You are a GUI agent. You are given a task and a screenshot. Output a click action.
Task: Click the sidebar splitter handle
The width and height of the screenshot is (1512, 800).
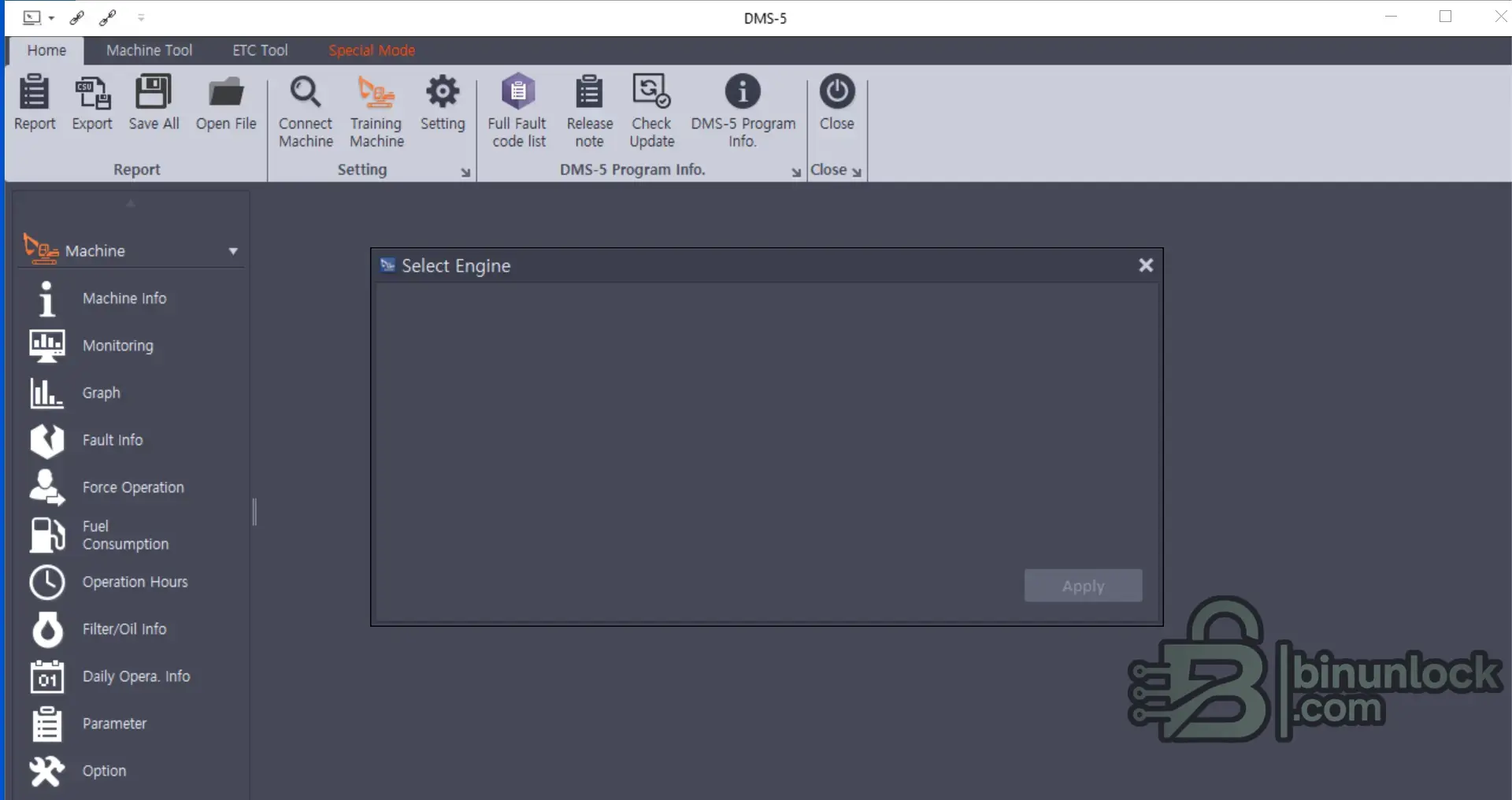click(254, 512)
